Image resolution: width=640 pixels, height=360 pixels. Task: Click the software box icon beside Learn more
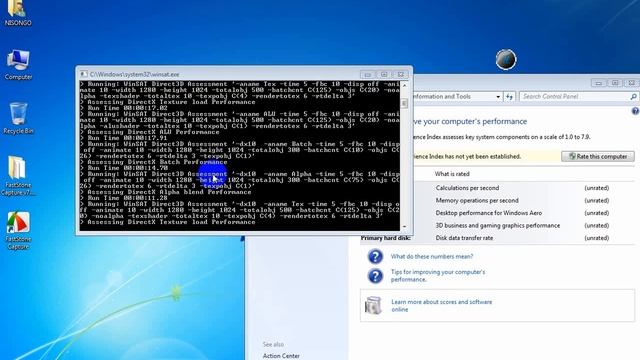373,306
